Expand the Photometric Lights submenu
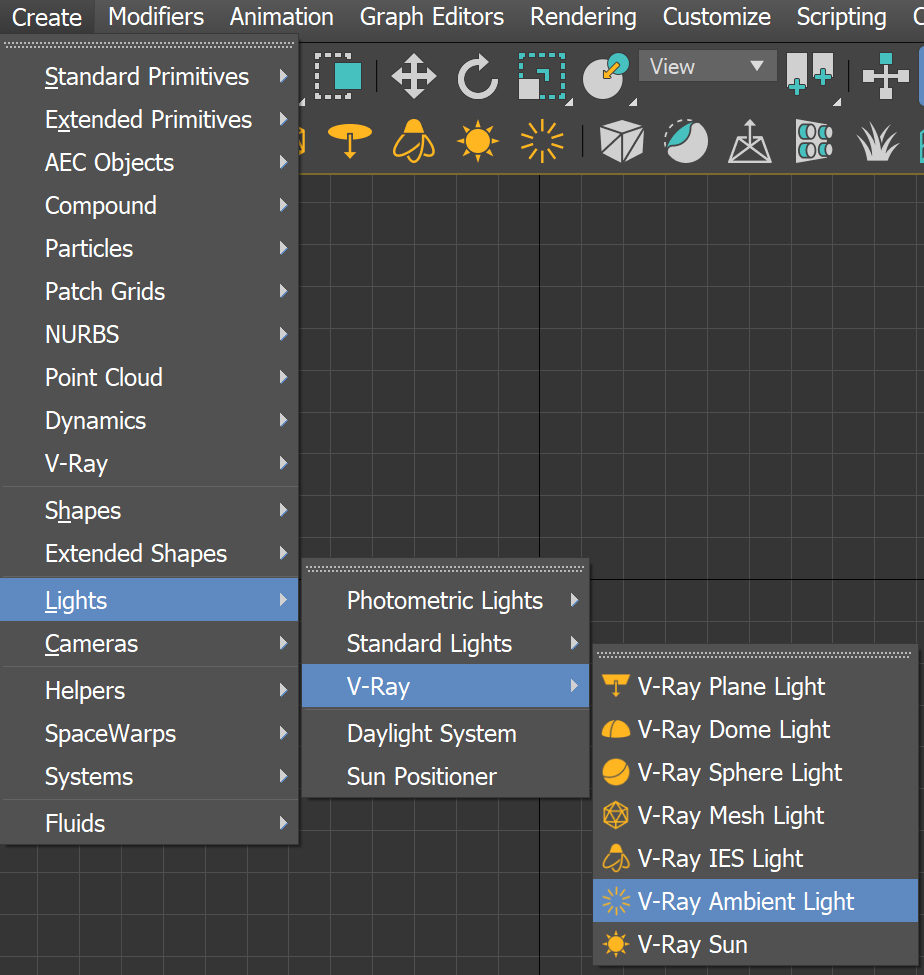924x975 pixels. [444, 601]
